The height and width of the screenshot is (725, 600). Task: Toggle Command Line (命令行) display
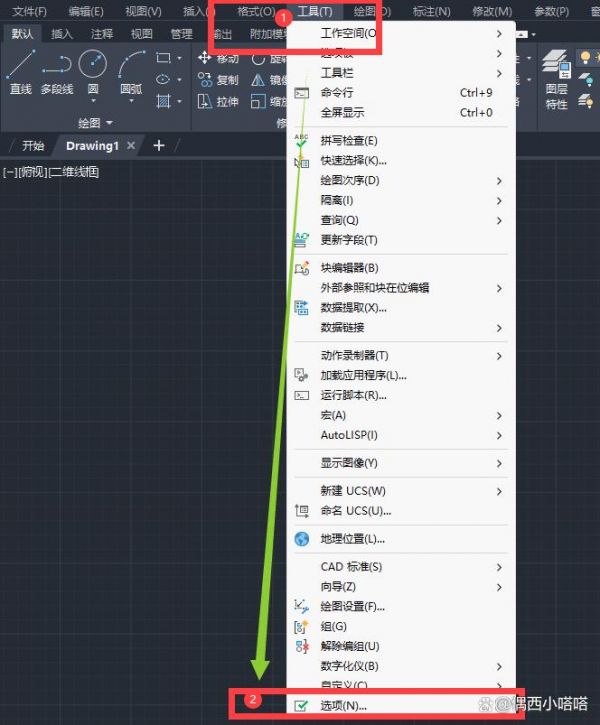(336, 93)
